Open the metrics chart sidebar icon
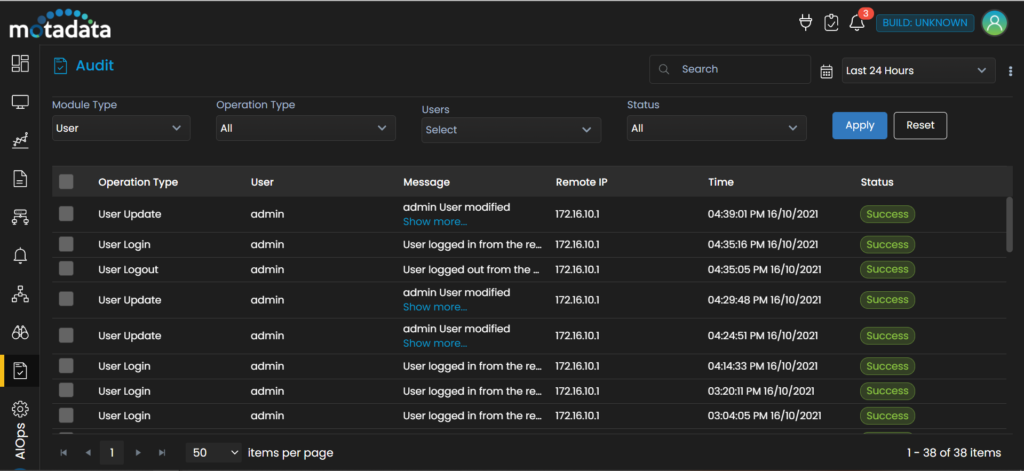 pos(20,141)
